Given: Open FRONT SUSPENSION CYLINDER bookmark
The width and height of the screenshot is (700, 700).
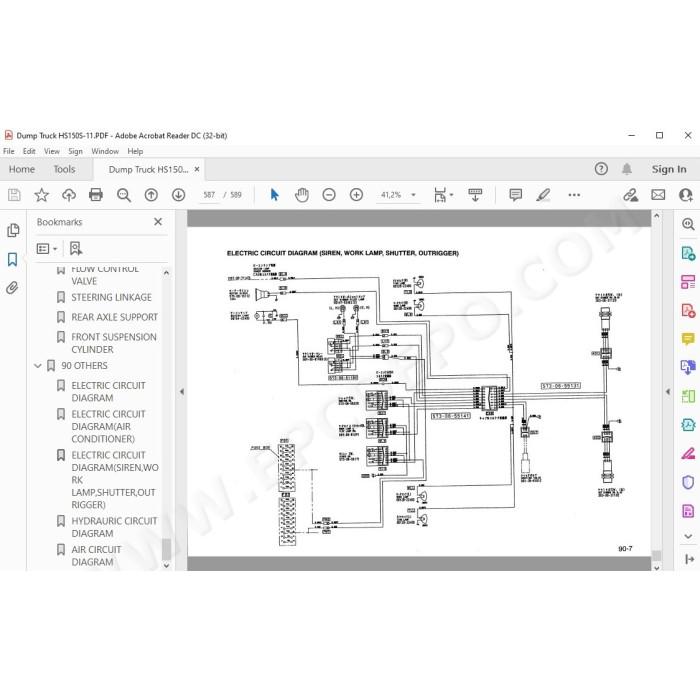Looking at the screenshot, I should 114,343.
